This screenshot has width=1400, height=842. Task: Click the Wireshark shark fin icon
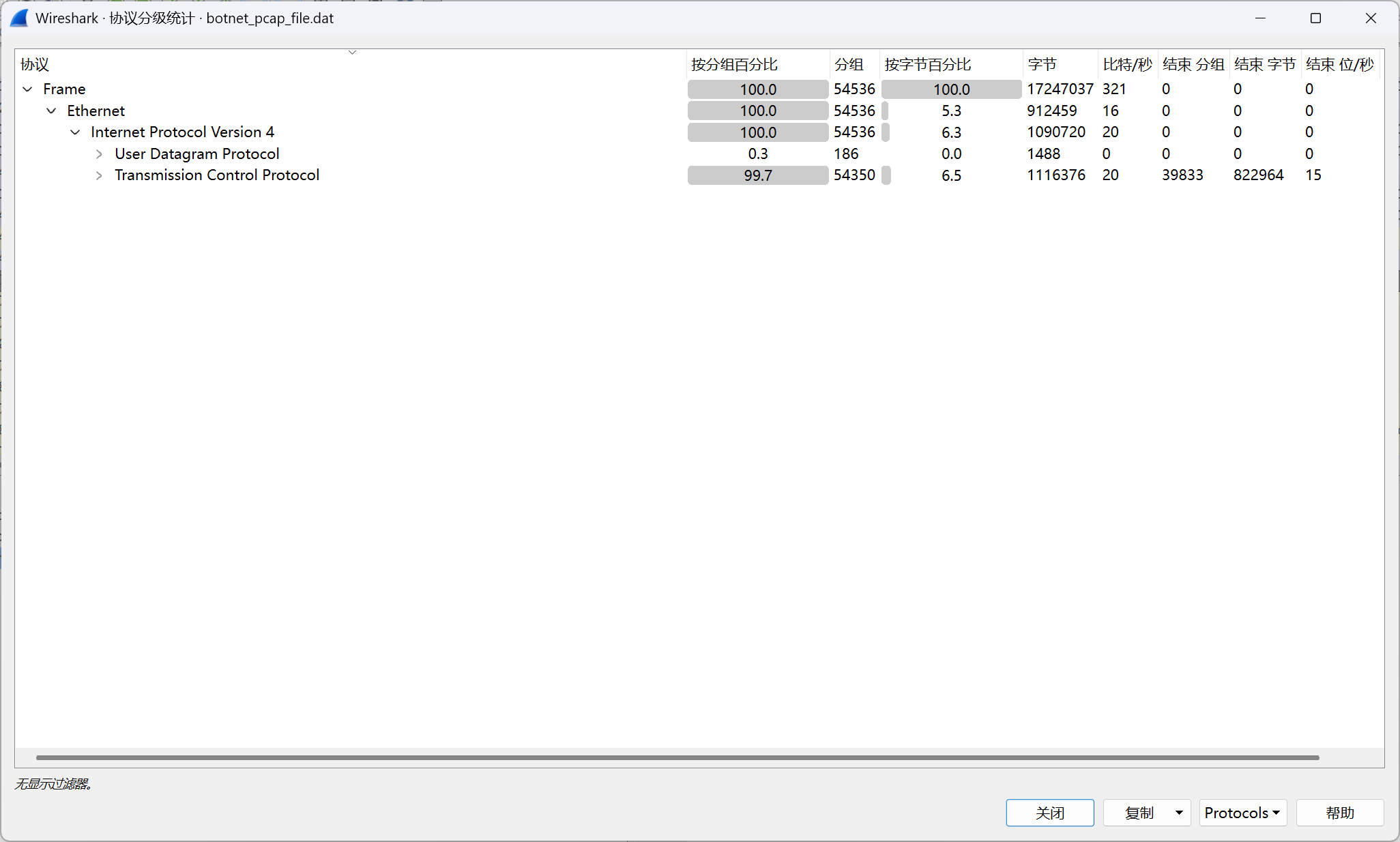click(x=19, y=18)
